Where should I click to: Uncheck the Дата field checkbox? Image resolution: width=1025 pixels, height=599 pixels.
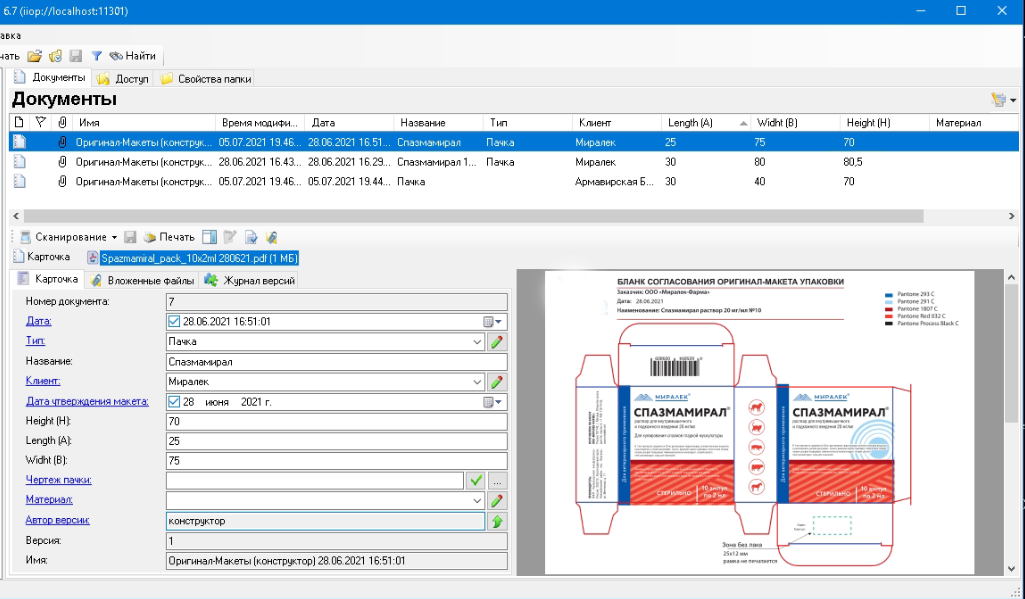point(175,322)
